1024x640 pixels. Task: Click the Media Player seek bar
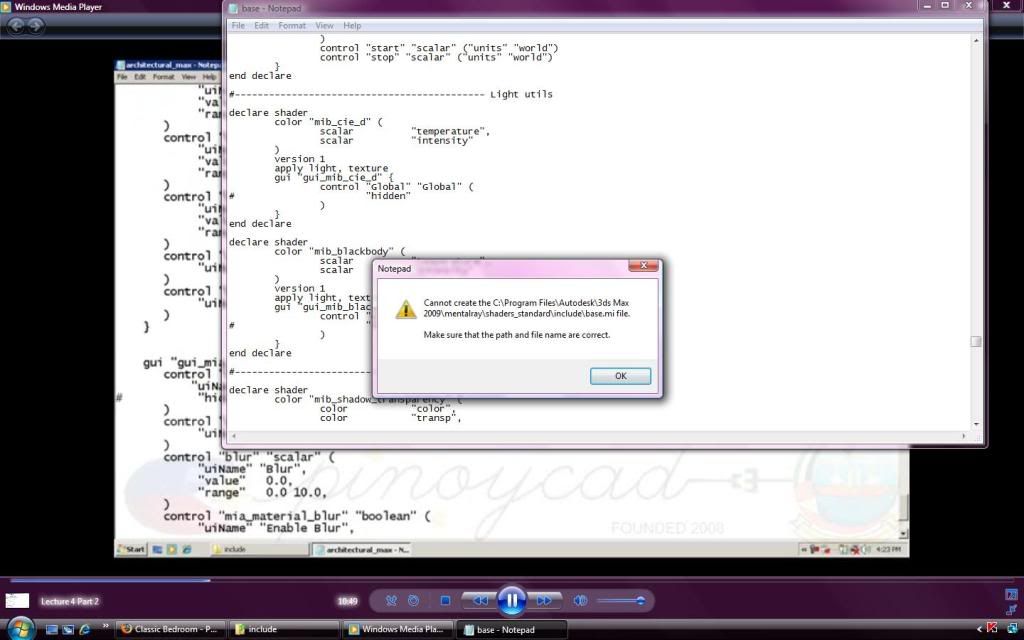(x=512, y=579)
